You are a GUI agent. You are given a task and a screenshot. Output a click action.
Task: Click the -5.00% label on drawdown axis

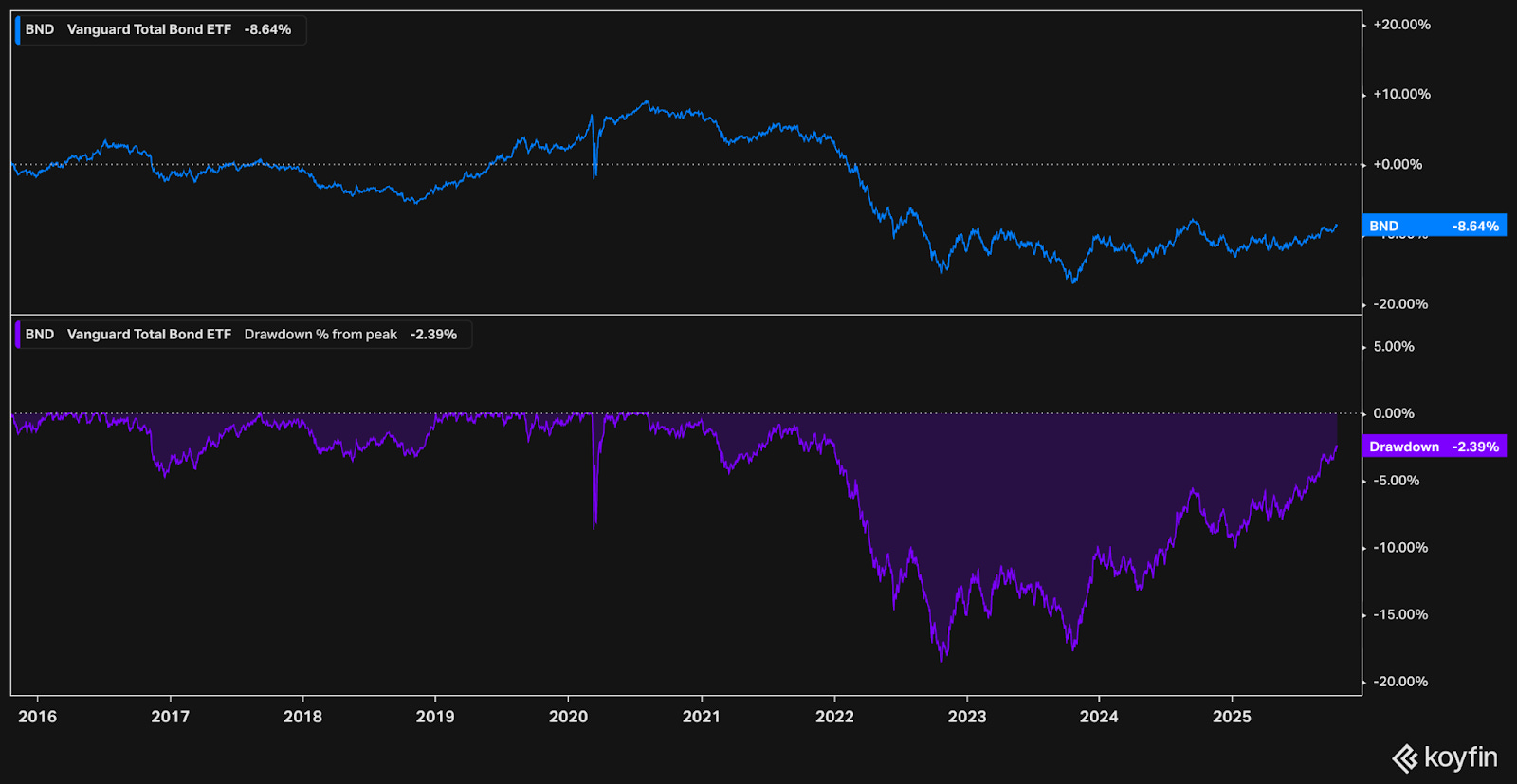point(1397,481)
